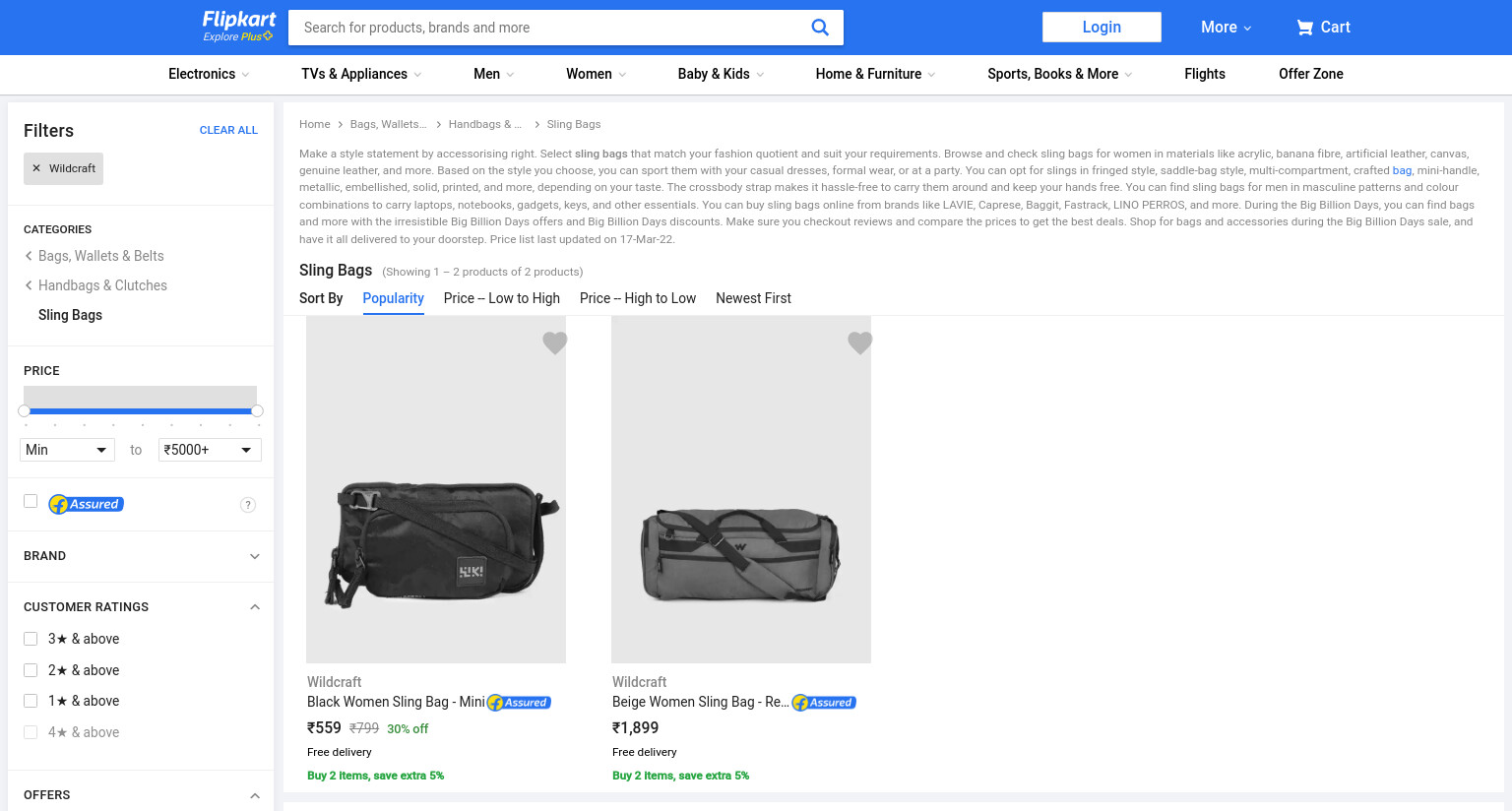The width and height of the screenshot is (1512, 811).
Task: Click the maximum price slider handle
Action: (x=257, y=410)
